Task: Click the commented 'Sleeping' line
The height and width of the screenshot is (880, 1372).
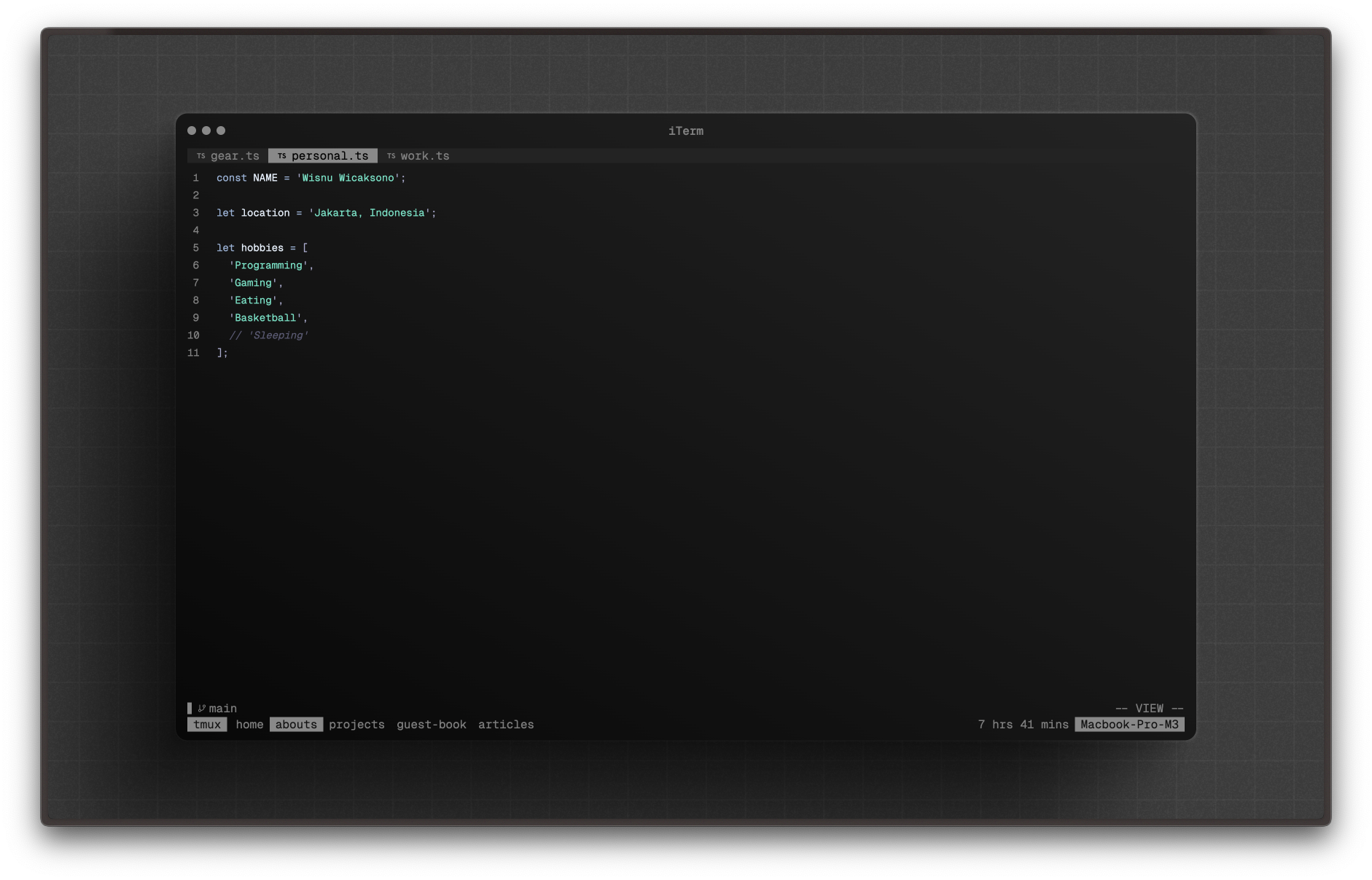Action: [268, 335]
